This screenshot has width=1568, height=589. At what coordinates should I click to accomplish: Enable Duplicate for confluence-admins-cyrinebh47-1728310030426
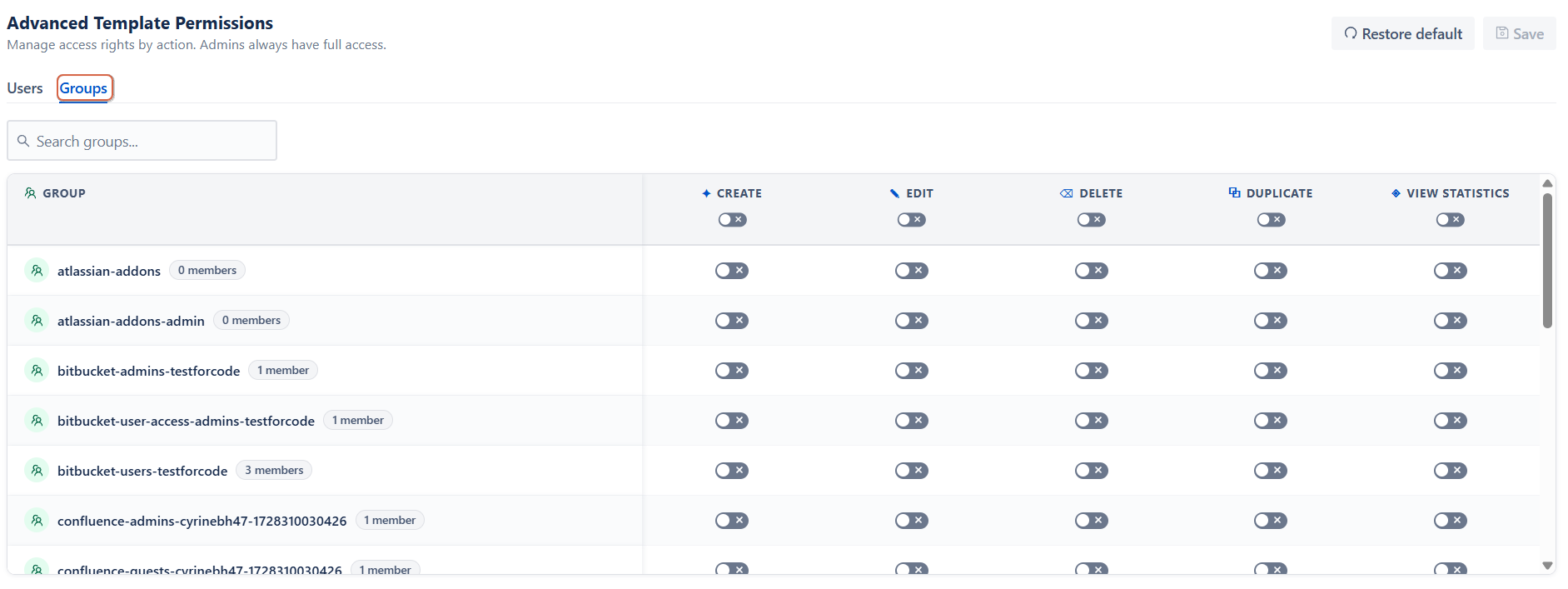coord(1271,521)
